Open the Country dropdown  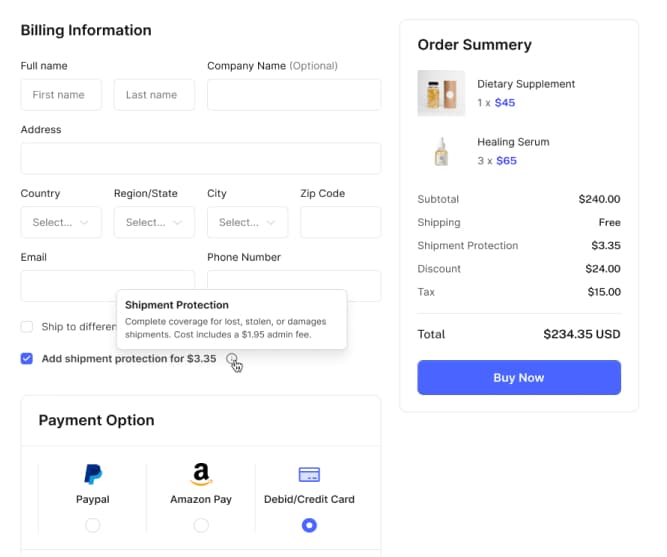pos(61,222)
